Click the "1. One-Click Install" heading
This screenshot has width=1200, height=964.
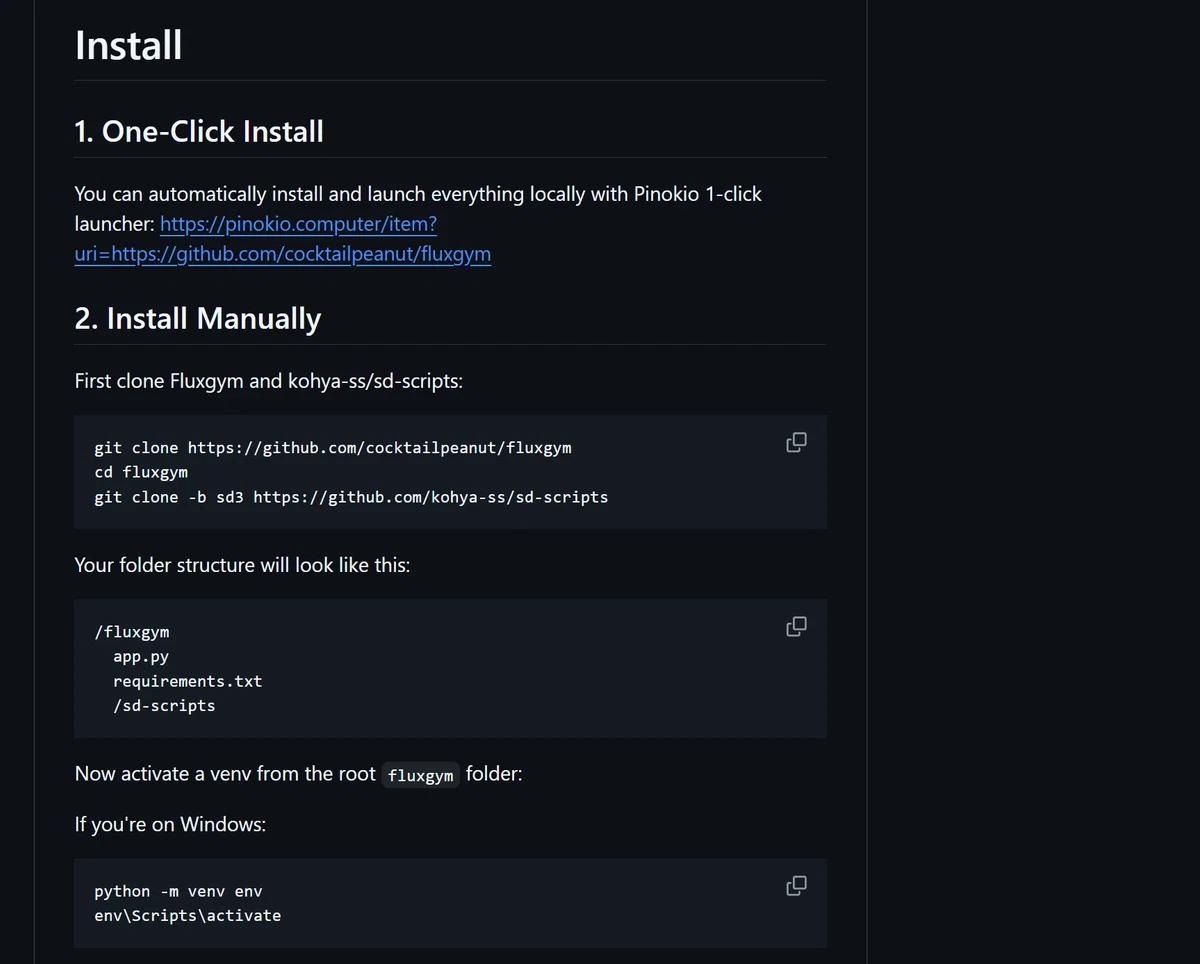(199, 132)
